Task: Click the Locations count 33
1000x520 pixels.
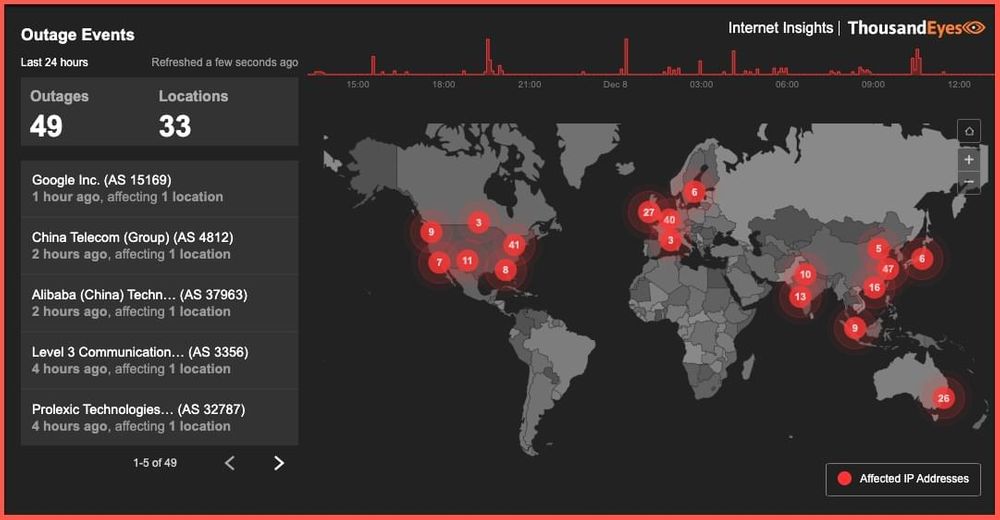Action: coord(175,126)
